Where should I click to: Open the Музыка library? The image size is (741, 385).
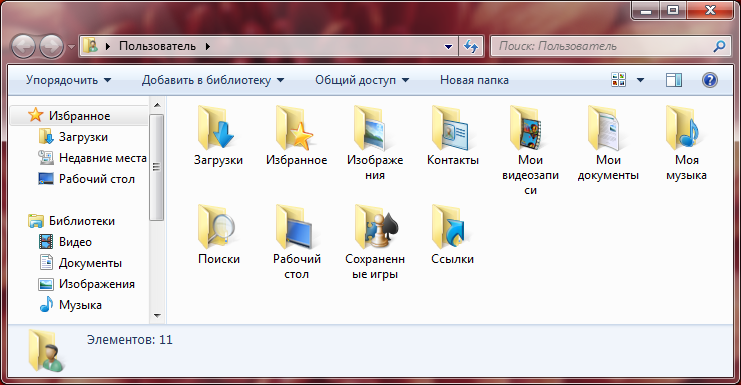click(70, 305)
